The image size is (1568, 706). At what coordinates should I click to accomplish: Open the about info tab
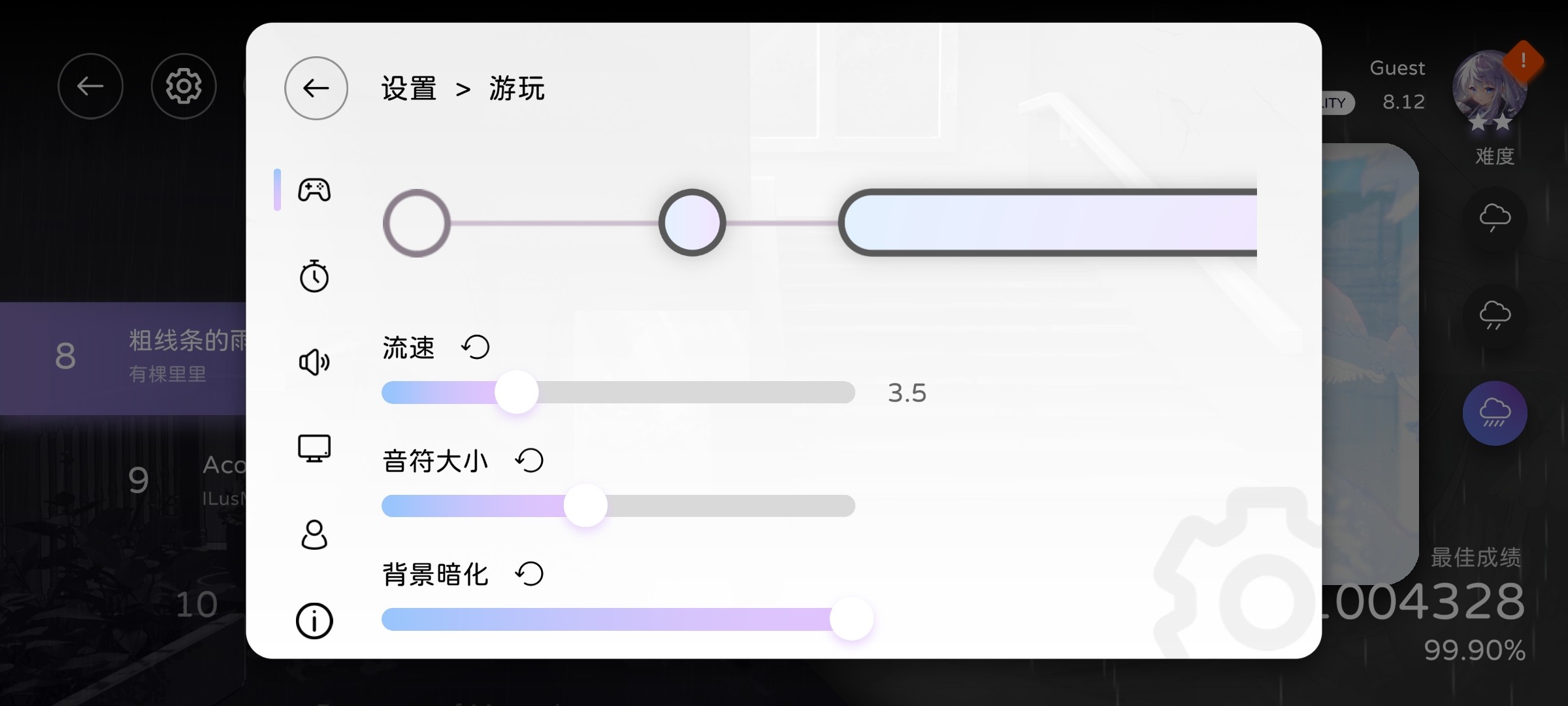314,621
